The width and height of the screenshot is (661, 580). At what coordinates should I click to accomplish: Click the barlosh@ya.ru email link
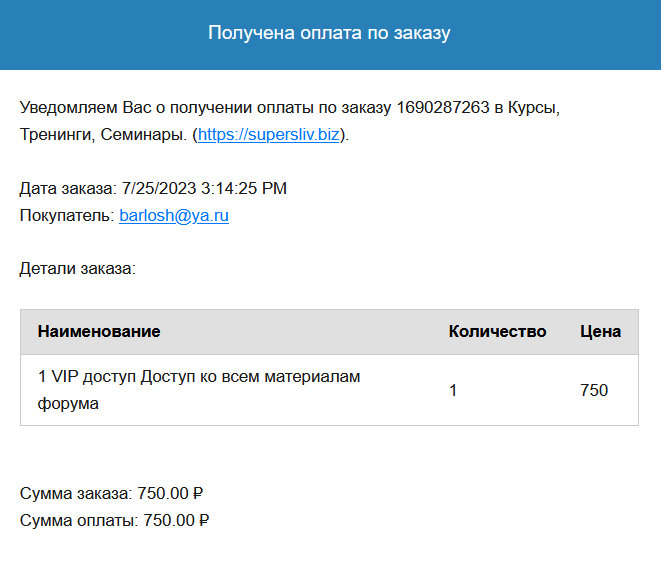point(174,215)
